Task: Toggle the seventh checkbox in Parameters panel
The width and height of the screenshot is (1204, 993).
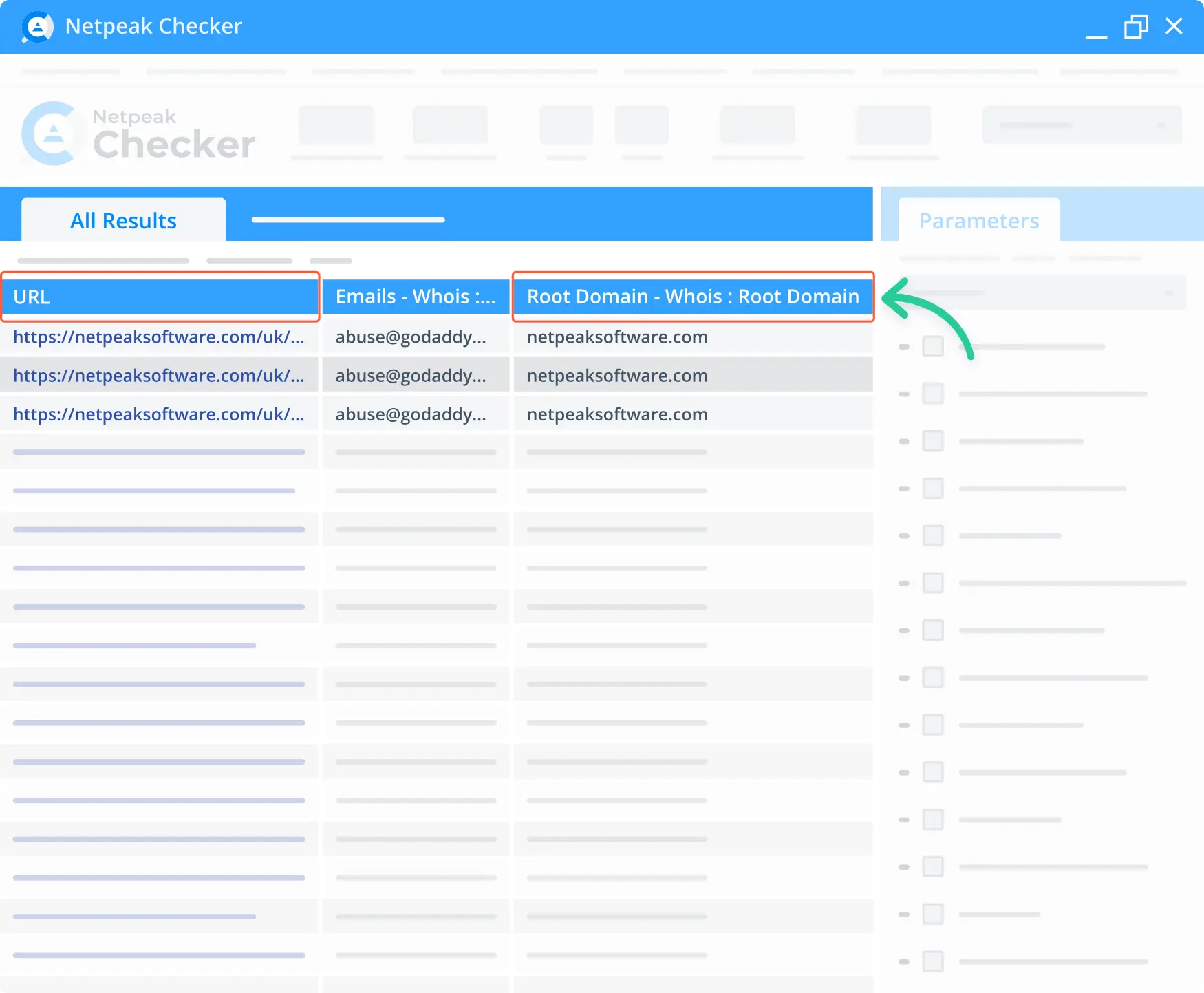Action: [x=933, y=630]
